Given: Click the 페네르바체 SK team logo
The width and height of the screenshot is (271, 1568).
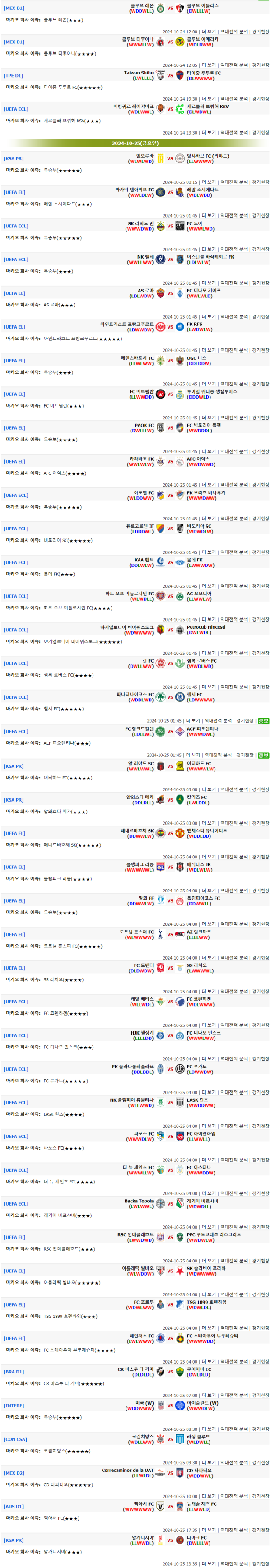Looking at the screenshot, I should (x=161, y=833).
